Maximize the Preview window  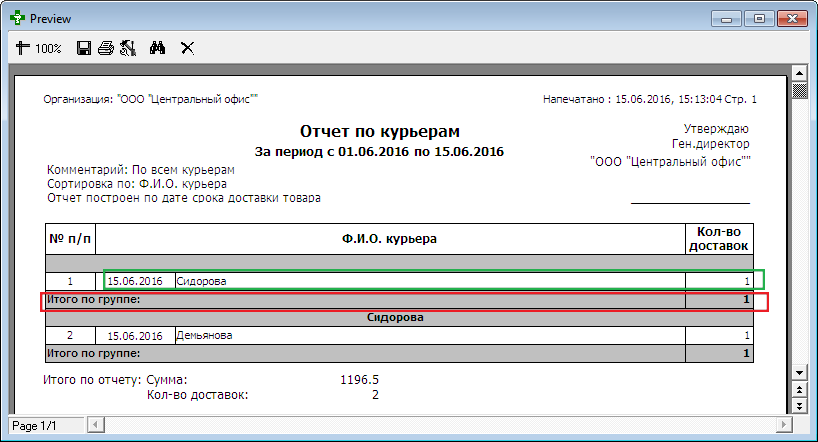(x=759, y=19)
